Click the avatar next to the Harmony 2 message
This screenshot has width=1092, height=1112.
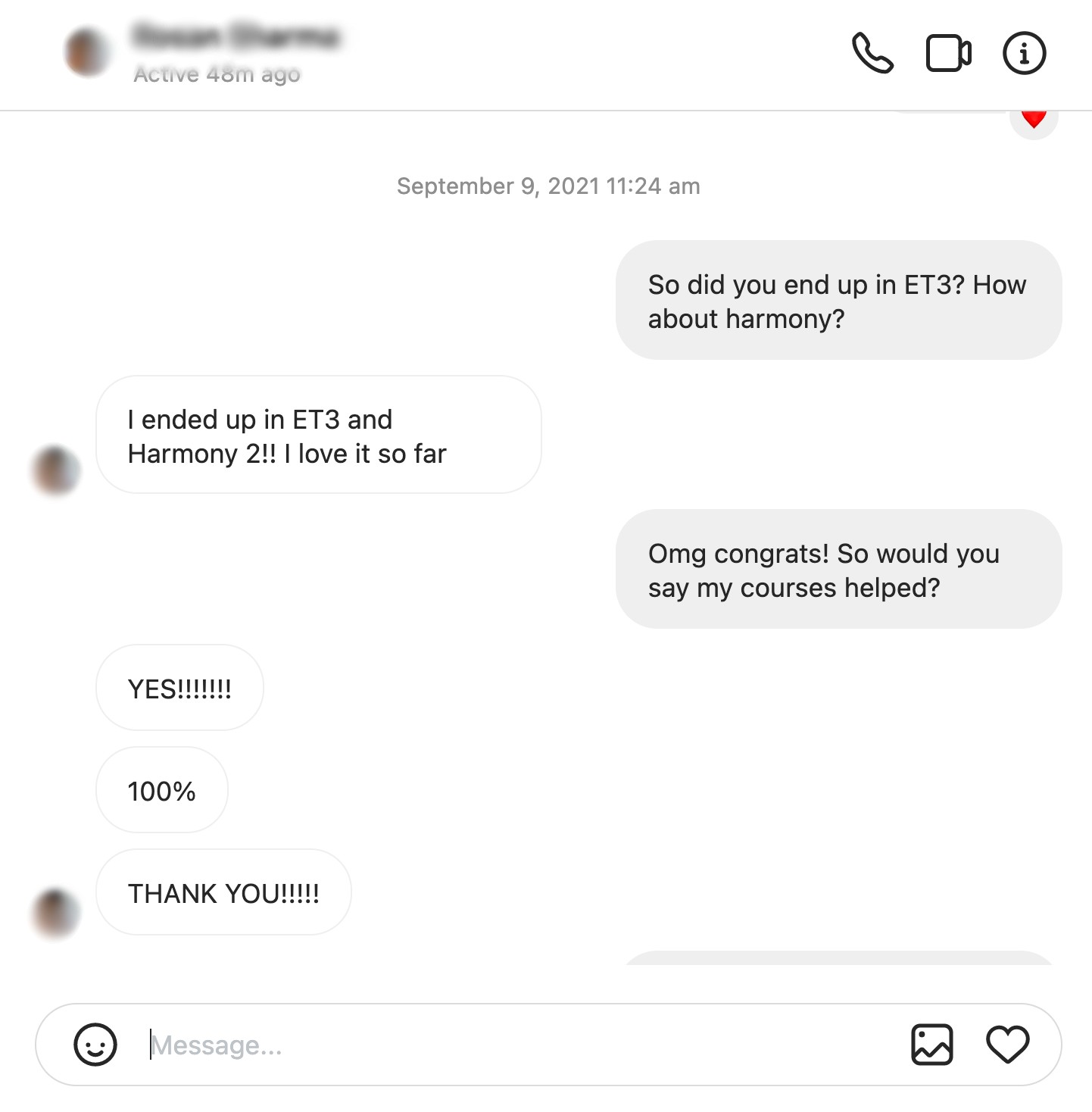point(55,470)
